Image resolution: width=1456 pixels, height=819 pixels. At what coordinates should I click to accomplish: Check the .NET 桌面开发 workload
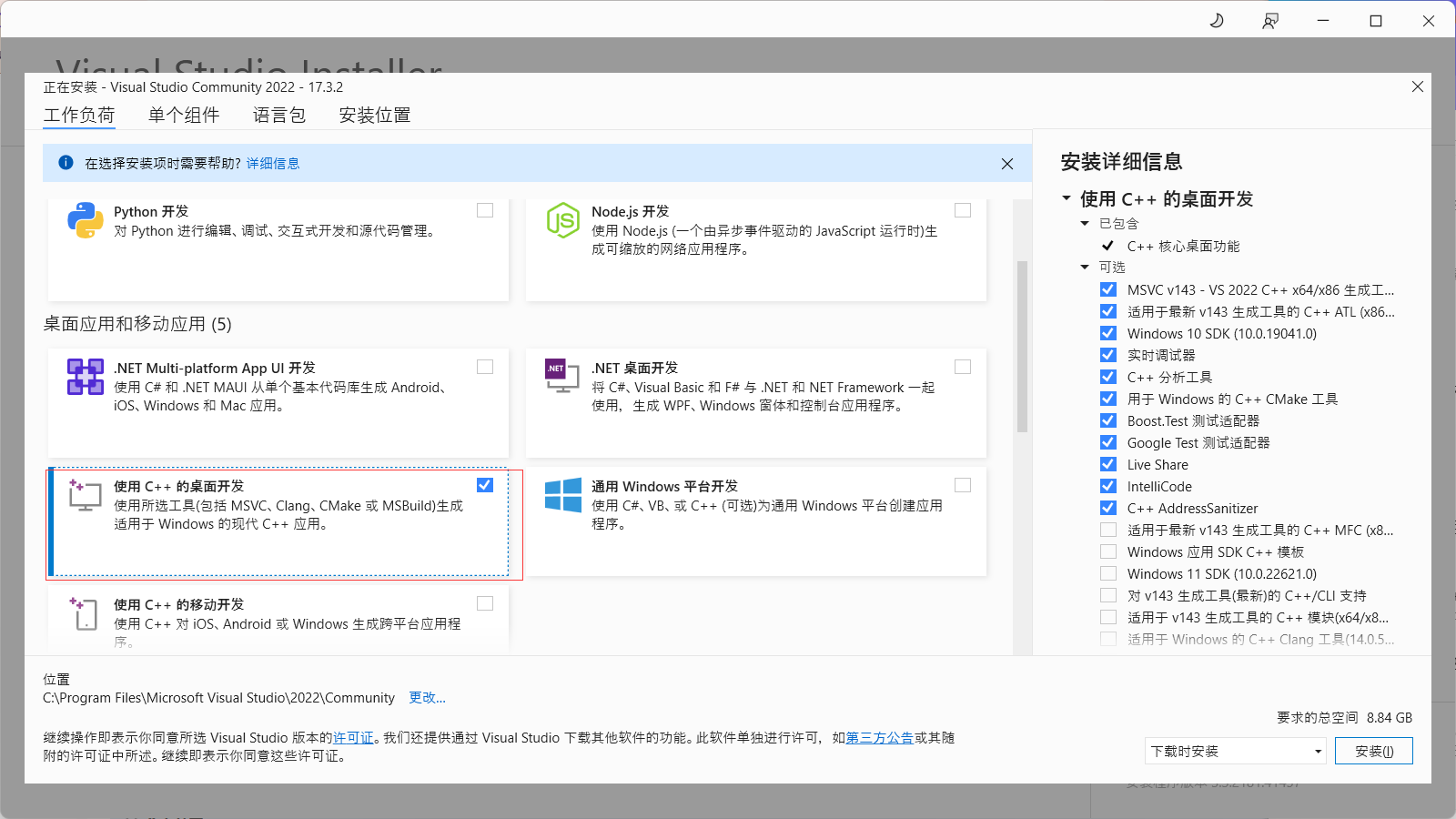coord(963,367)
